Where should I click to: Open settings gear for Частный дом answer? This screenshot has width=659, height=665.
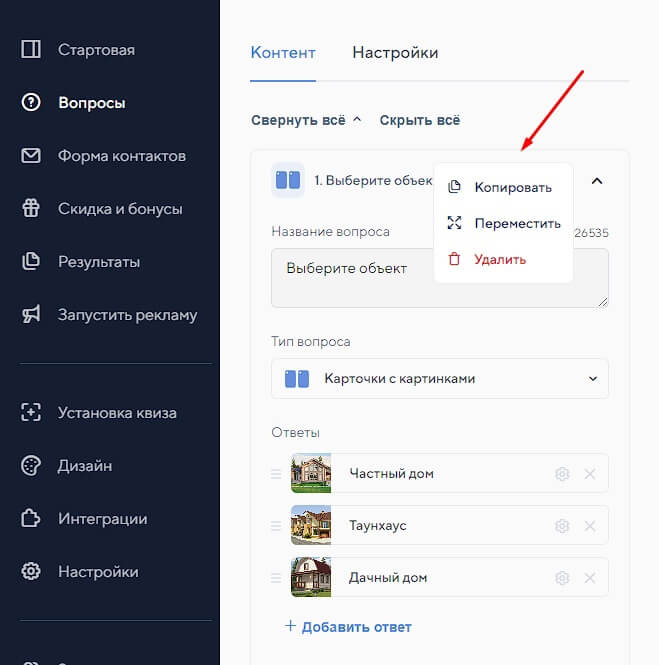[x=562, y=474]
